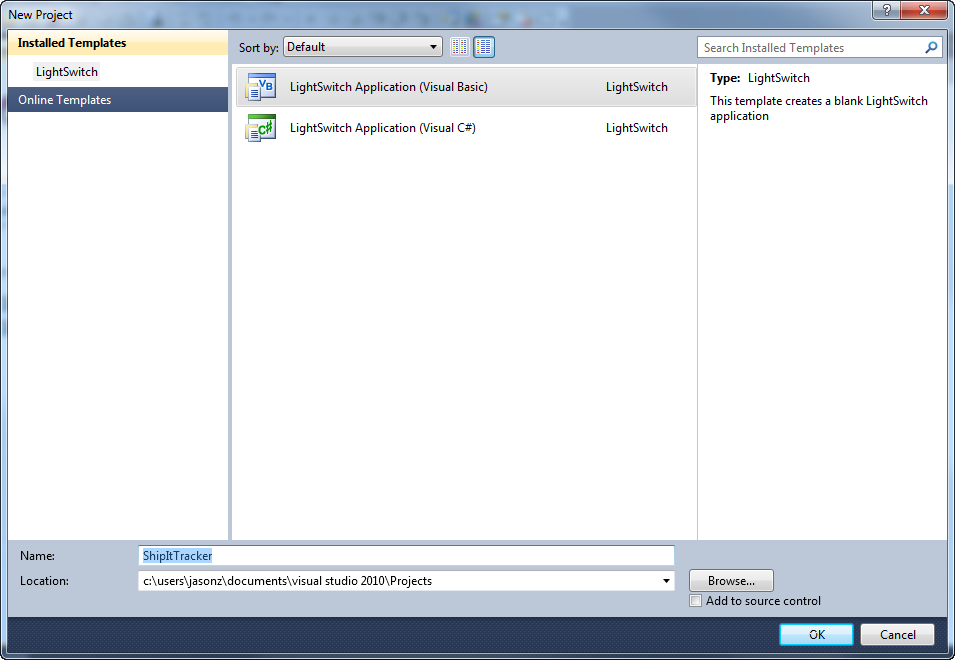
Task: Select the LightSwitch Application (Visual C#) template icon
Action: pyautogui.click(x=260, y=127)
